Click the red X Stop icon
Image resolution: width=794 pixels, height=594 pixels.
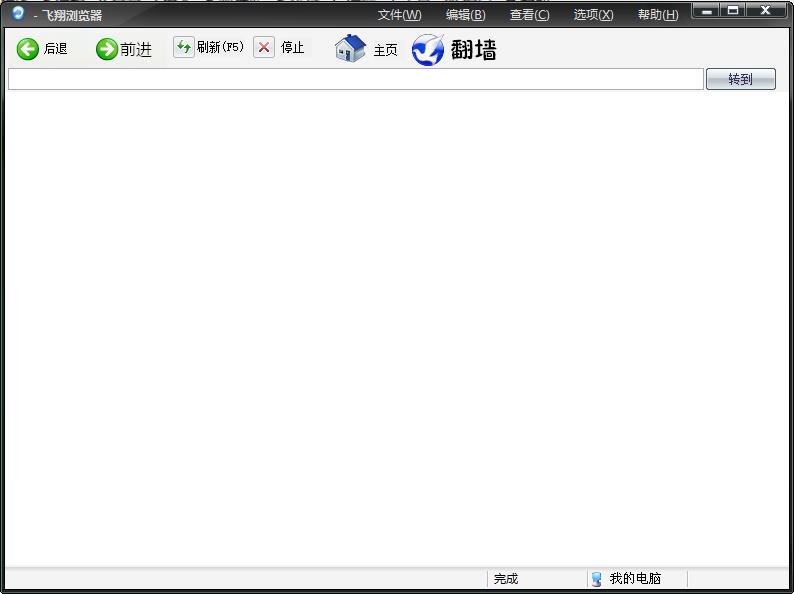[264, 48]
